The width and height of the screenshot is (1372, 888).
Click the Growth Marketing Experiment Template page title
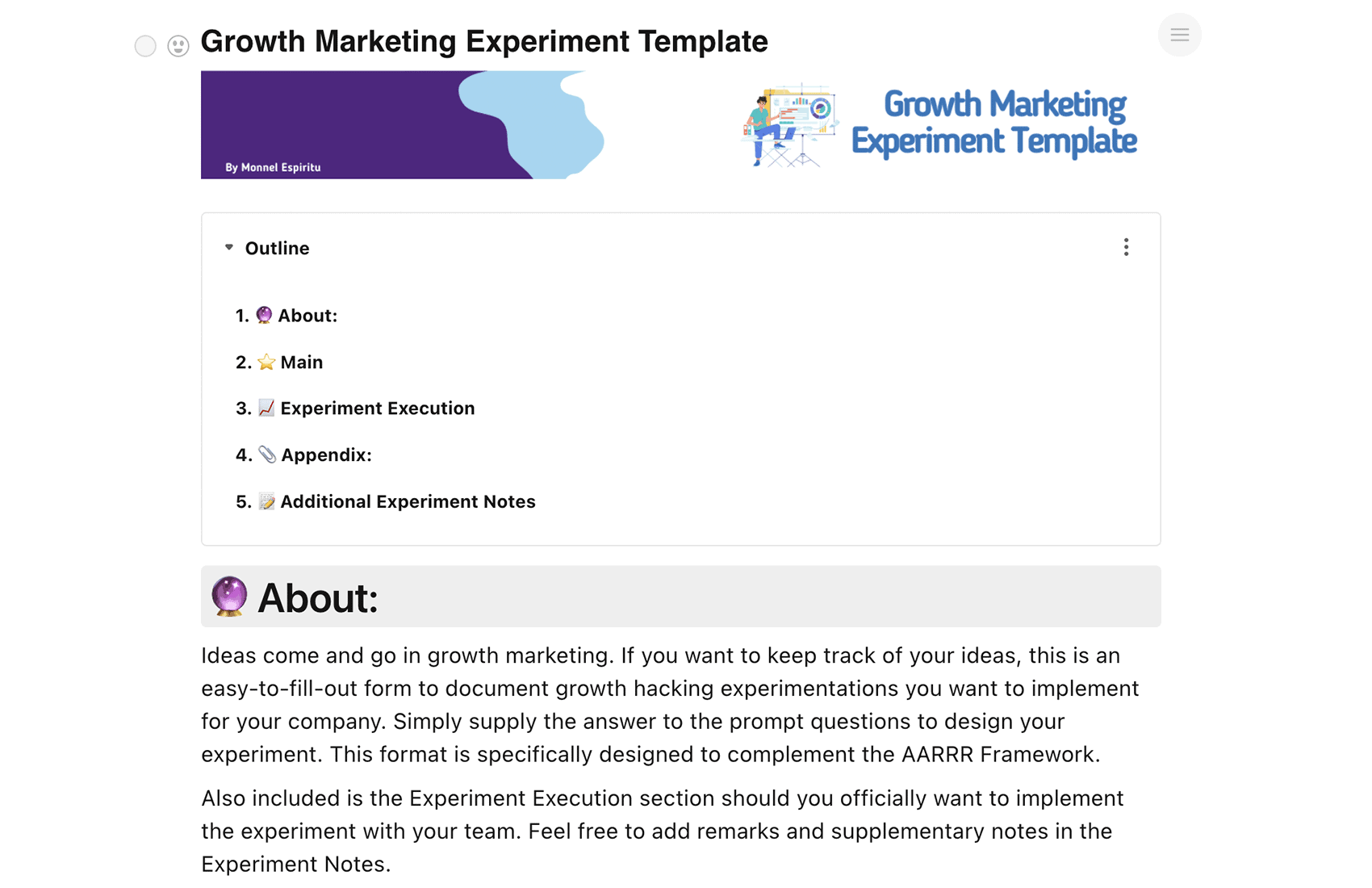[x=483, y=42]
